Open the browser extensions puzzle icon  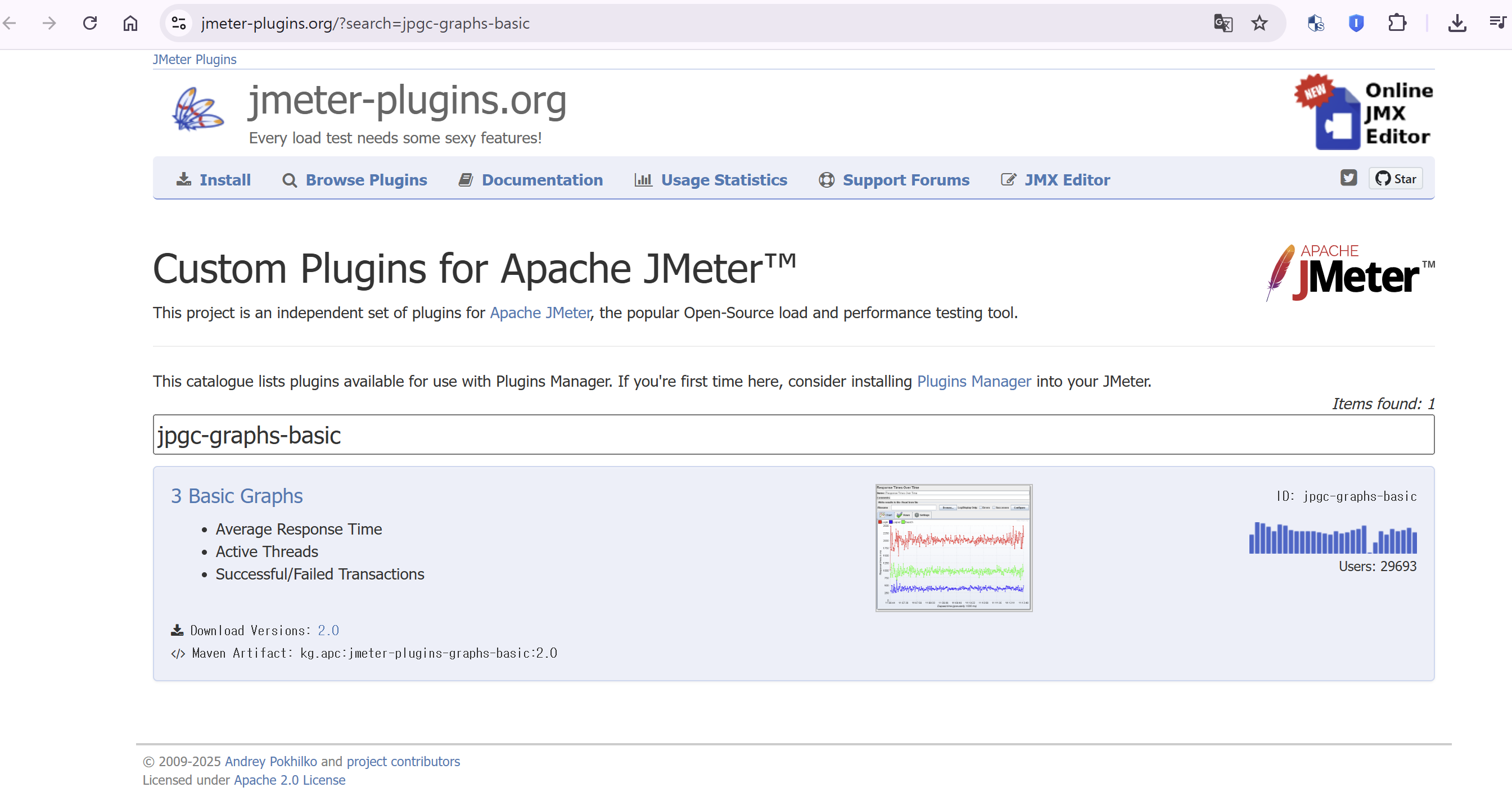tap(1397, 23)
